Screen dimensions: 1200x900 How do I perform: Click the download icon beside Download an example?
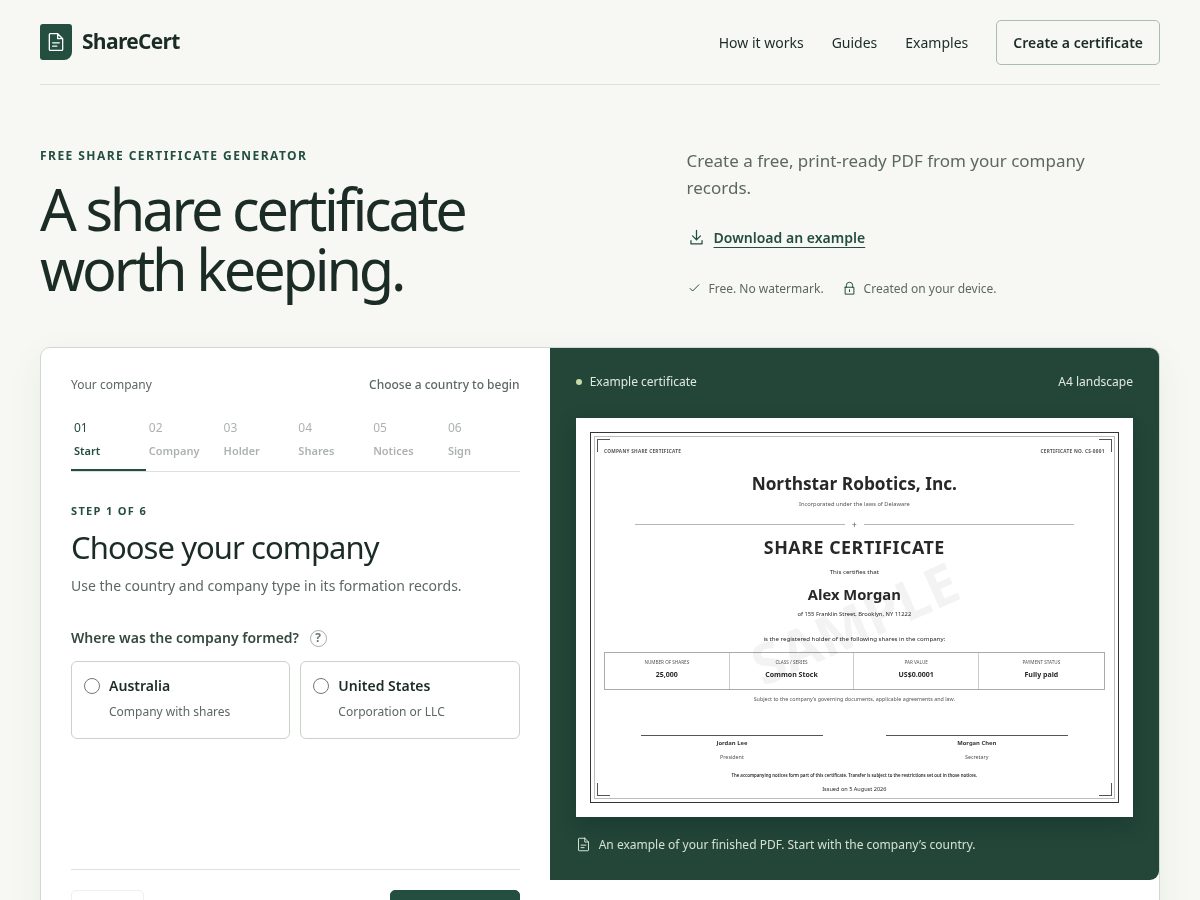696,237
